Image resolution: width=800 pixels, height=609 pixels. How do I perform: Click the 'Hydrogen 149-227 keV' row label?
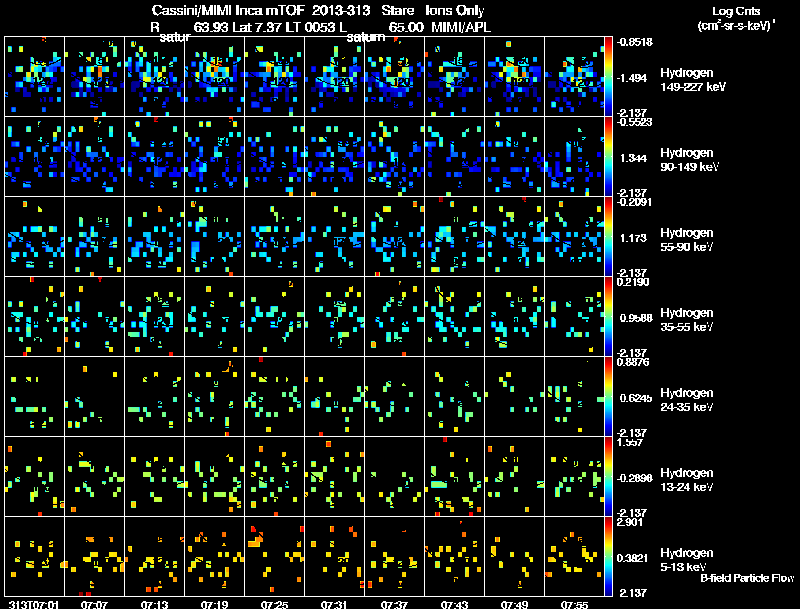coord(692,80)
